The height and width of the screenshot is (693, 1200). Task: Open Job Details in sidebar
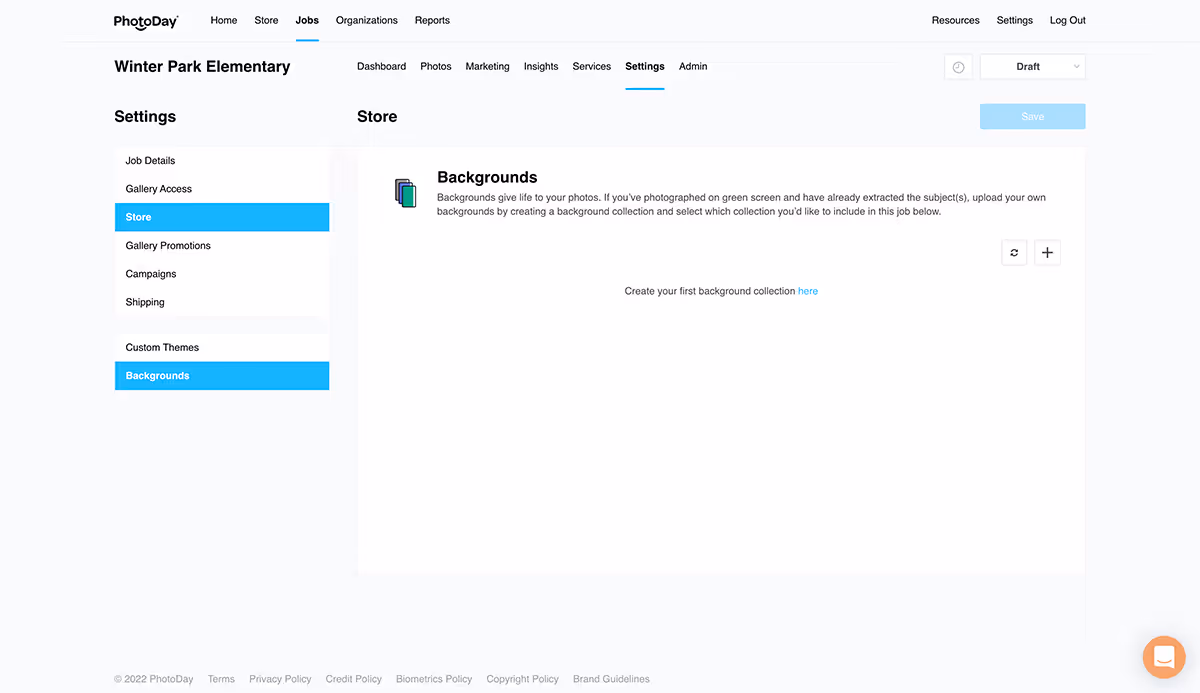coord(222,161)
